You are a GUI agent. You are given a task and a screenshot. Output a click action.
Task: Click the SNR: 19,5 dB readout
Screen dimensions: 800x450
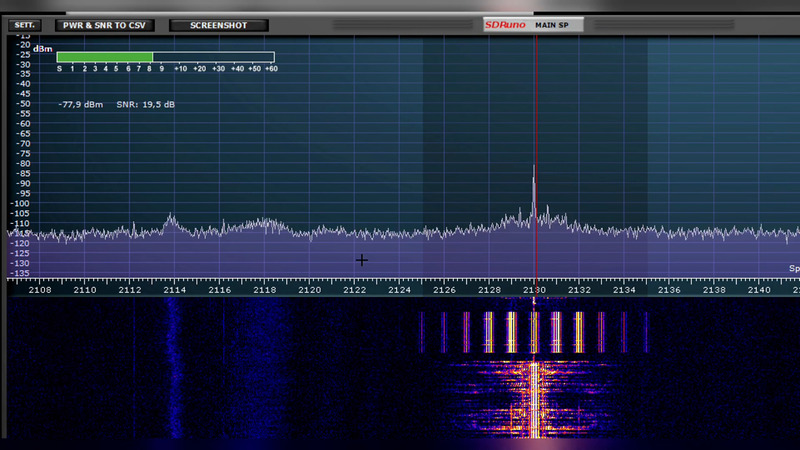pos(146,104)
